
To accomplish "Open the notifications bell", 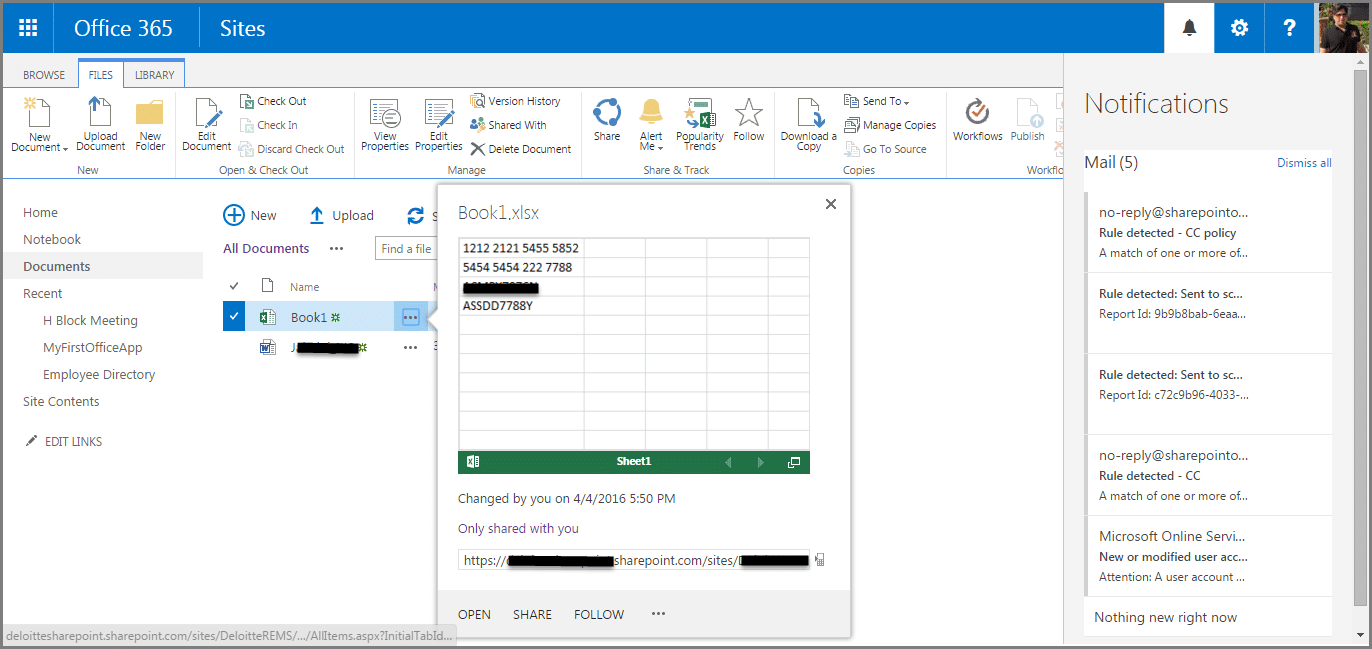I will (1189, 28).
